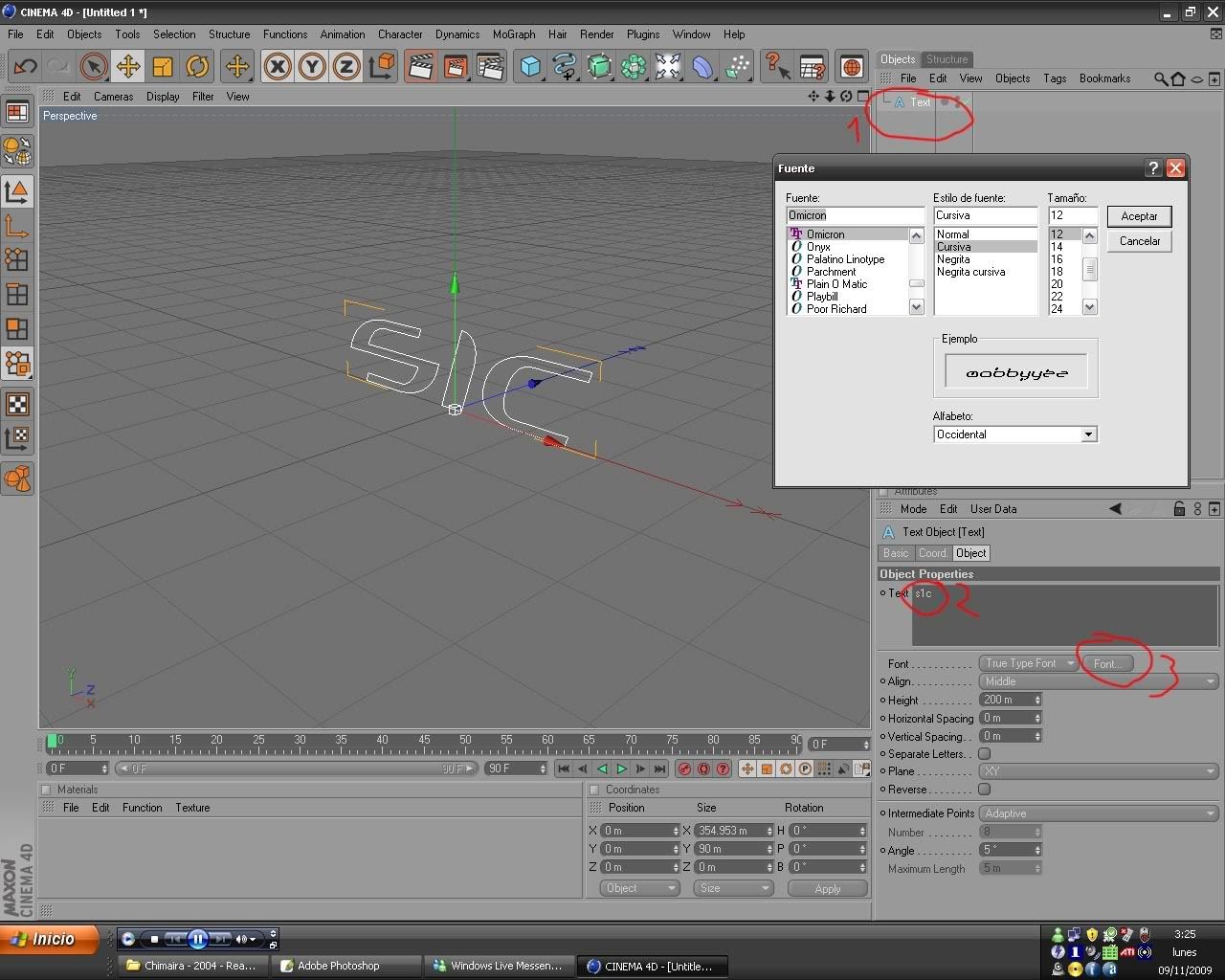Add a cube primitive object
The image size is (1225, 980).
point(530,66)
